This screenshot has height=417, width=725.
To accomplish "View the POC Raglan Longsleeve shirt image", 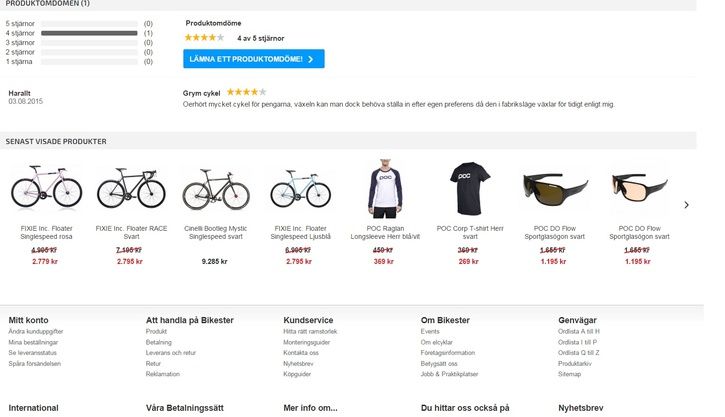I will (384, 188).
